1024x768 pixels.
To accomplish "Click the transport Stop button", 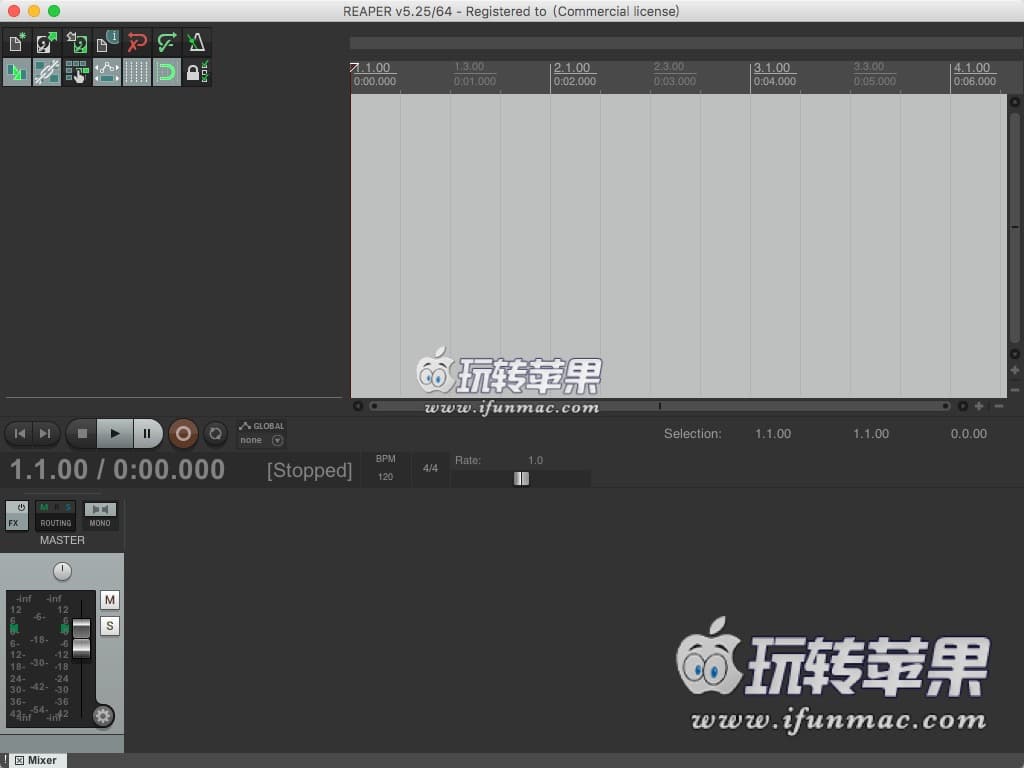I will tap(82, 434).
